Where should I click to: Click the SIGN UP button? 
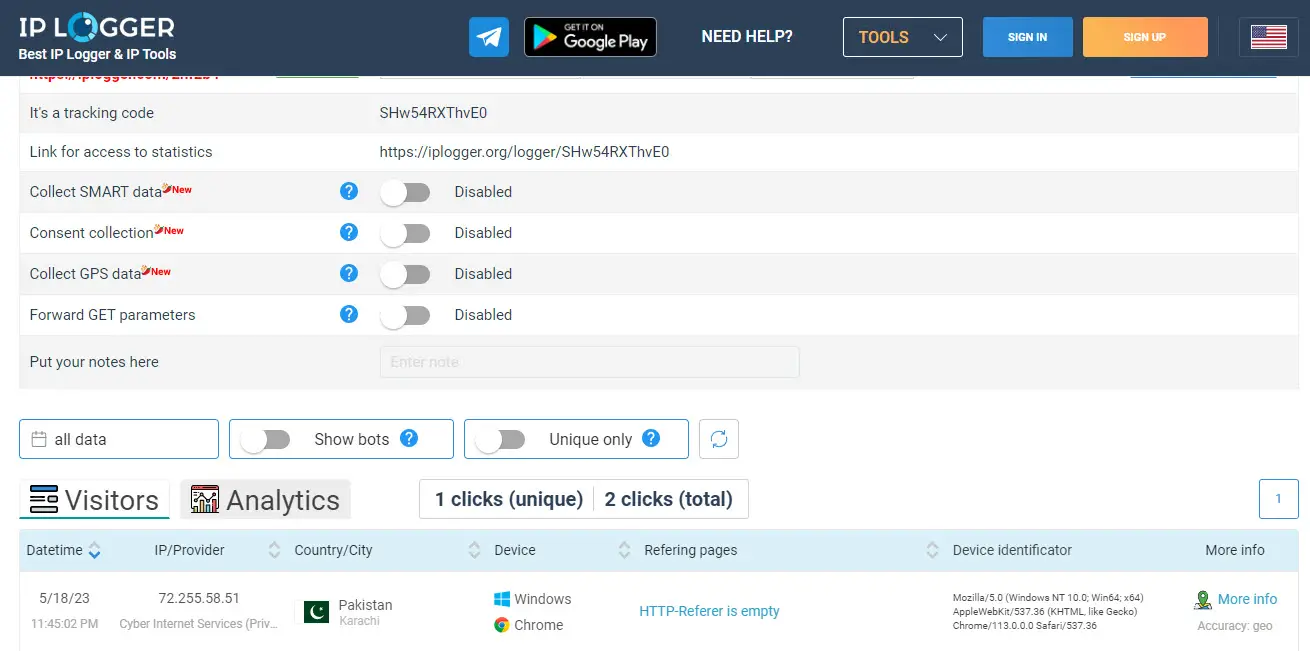click(x=1145, y=37)
